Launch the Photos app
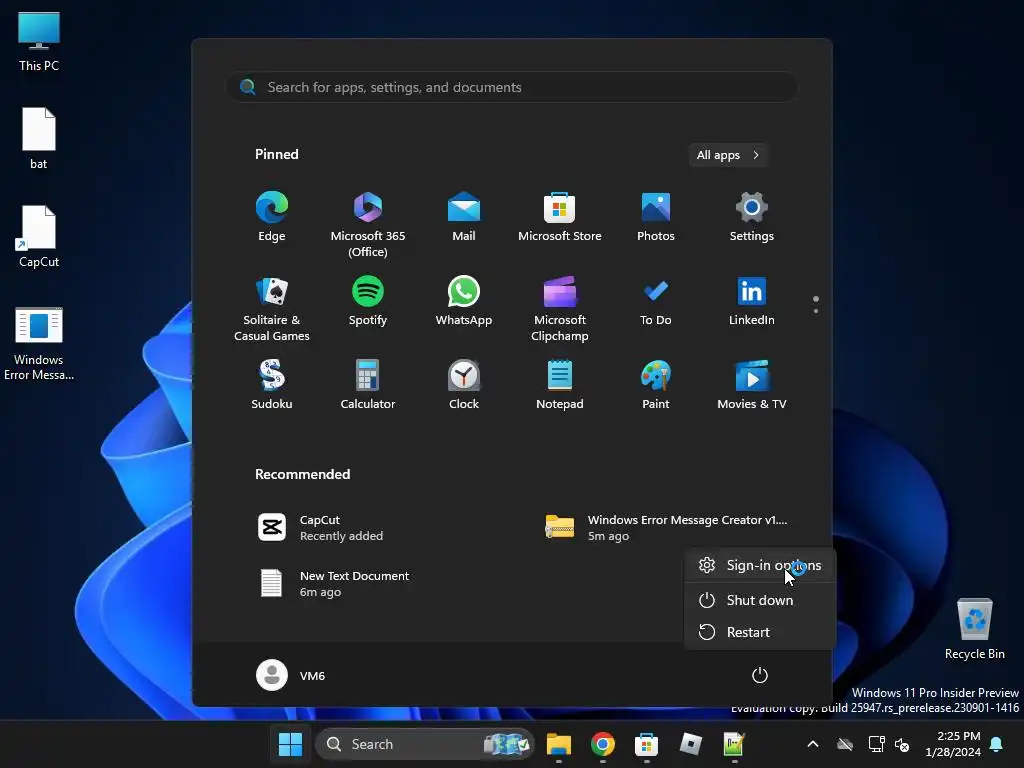Image resolution: width=1024 pixels, height=768 pixels. 656,217
